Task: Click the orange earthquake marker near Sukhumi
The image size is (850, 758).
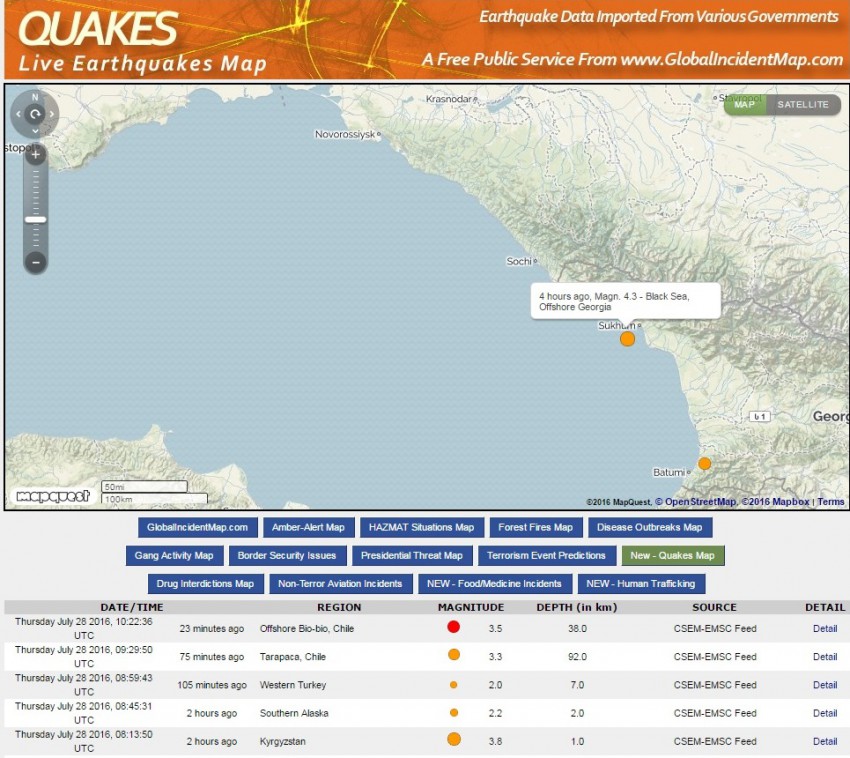Action: (627, 339)
